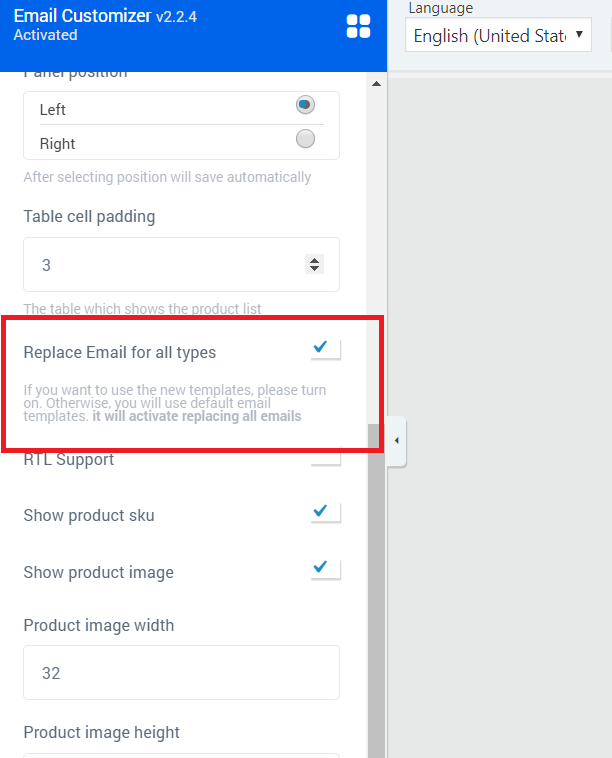Click the Activated status text
Image resolution: width=612 pixels, height=758 pixels.
pyautogui.click(x=45, y=35)
